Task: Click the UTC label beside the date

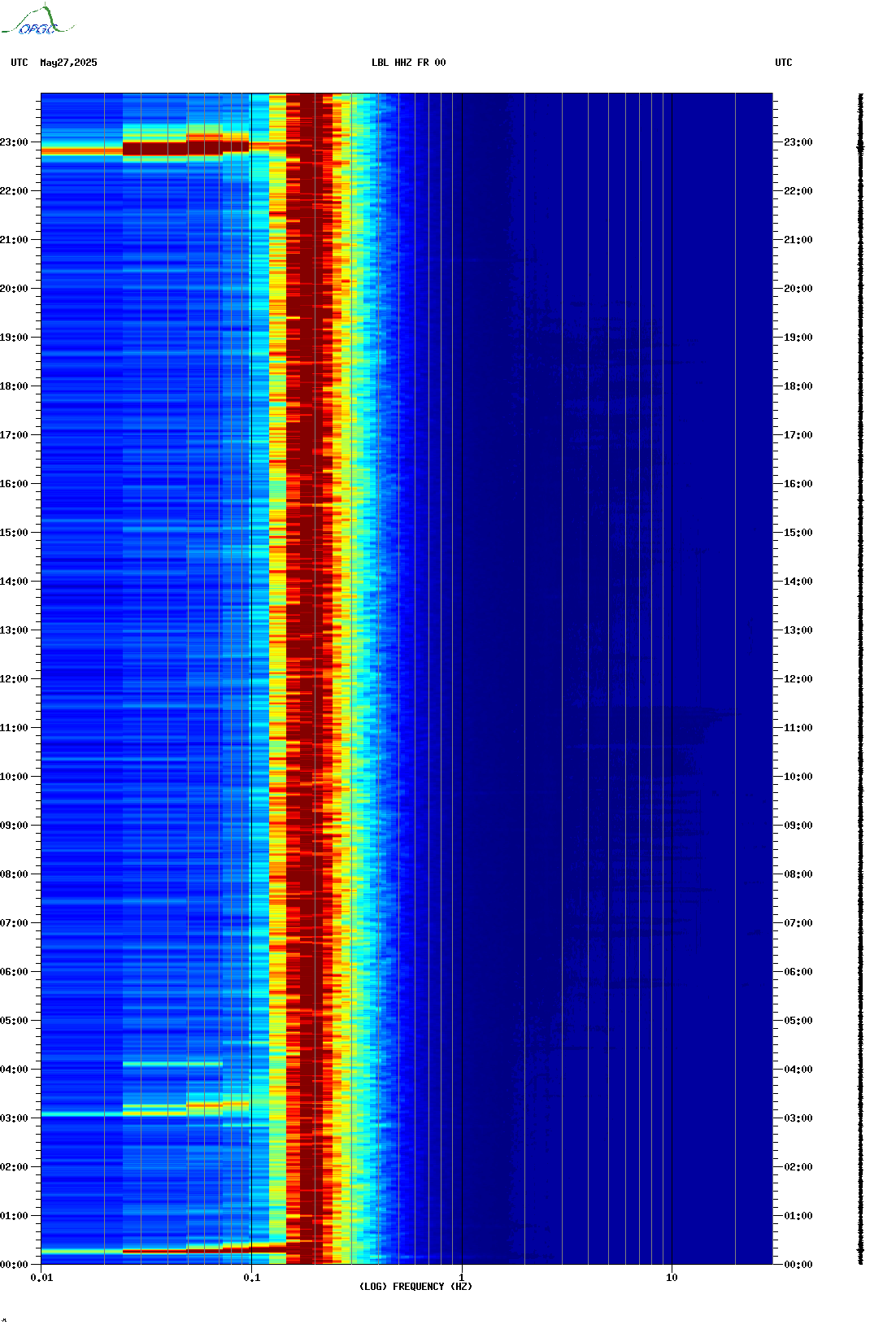Action: (20, 63)
